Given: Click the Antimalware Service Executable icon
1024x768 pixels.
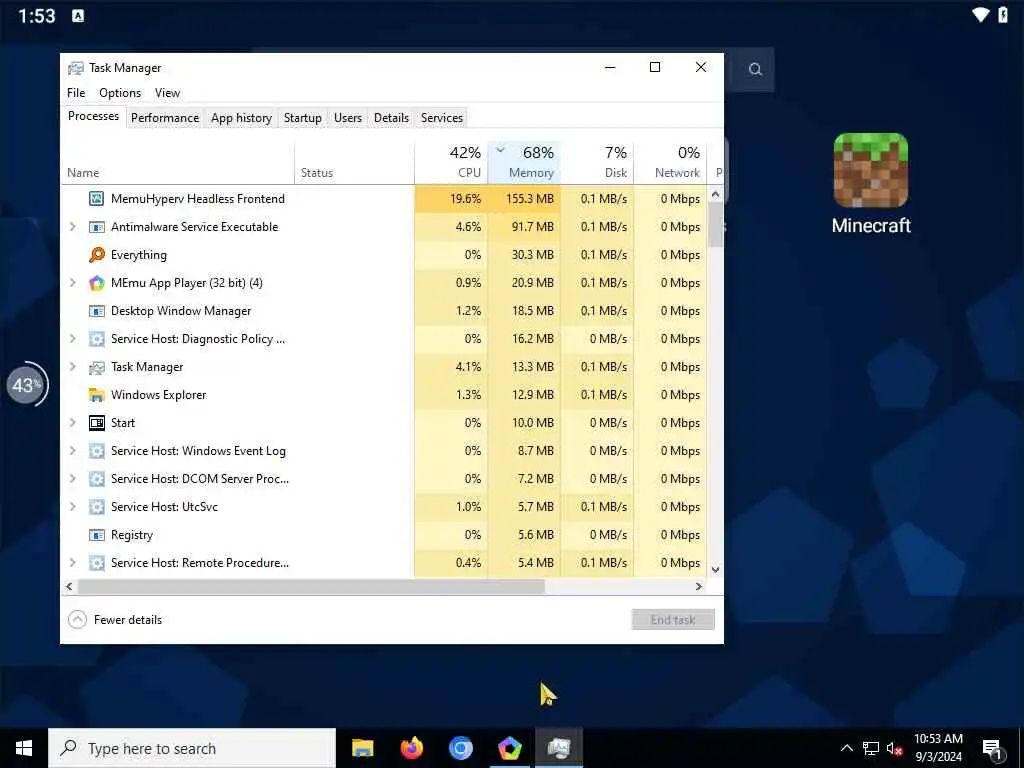Looking at the screenshot, I should click(97, 227).
